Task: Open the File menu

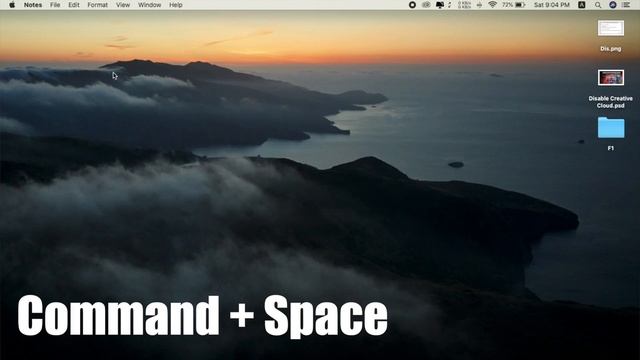Action: point(55,5)
